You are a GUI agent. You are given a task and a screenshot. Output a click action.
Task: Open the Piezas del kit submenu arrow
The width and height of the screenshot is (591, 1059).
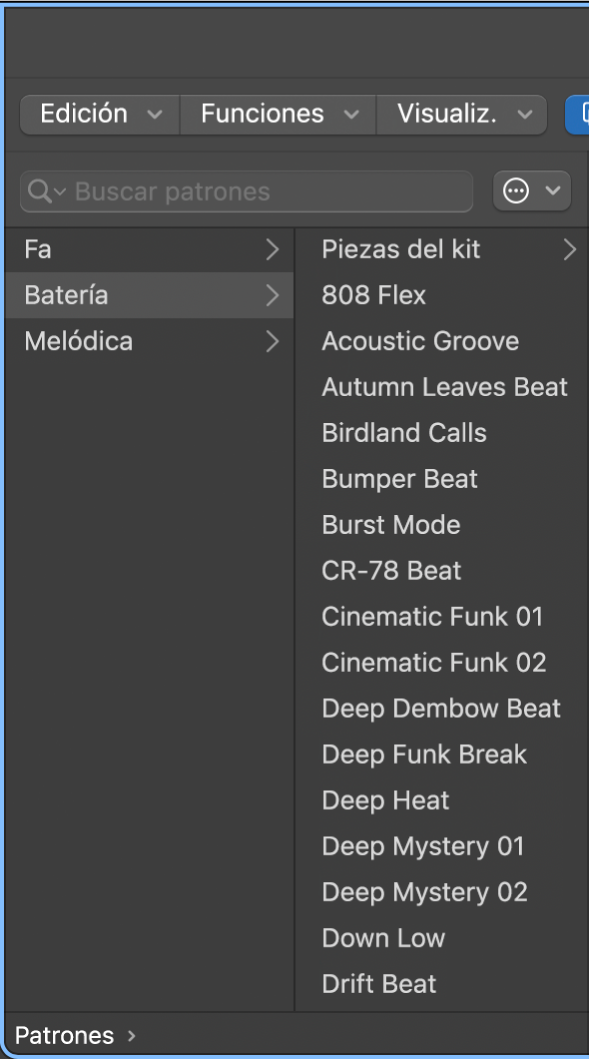tap(570, 249)
